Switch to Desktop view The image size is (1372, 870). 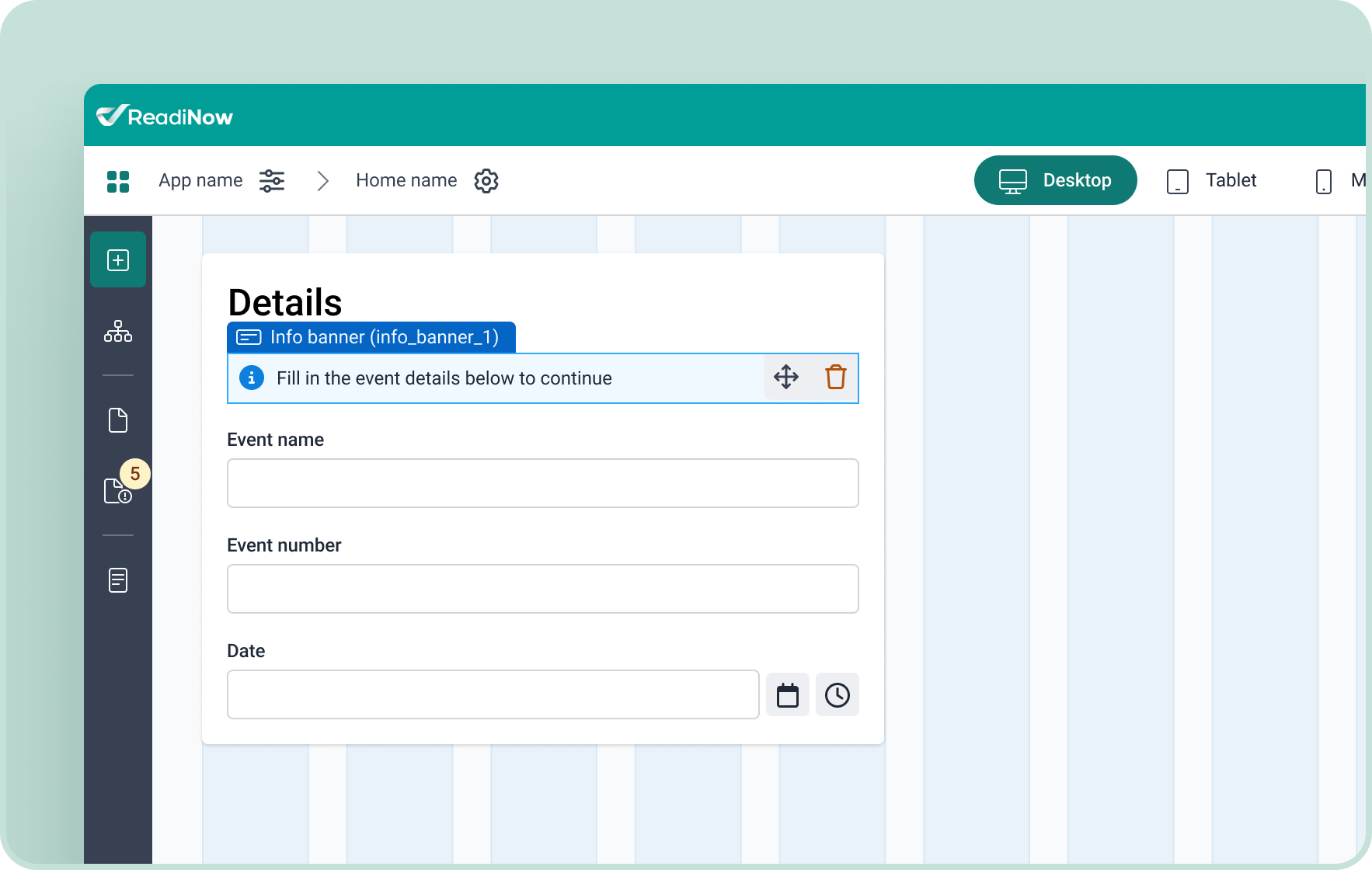click(1055, 180)
